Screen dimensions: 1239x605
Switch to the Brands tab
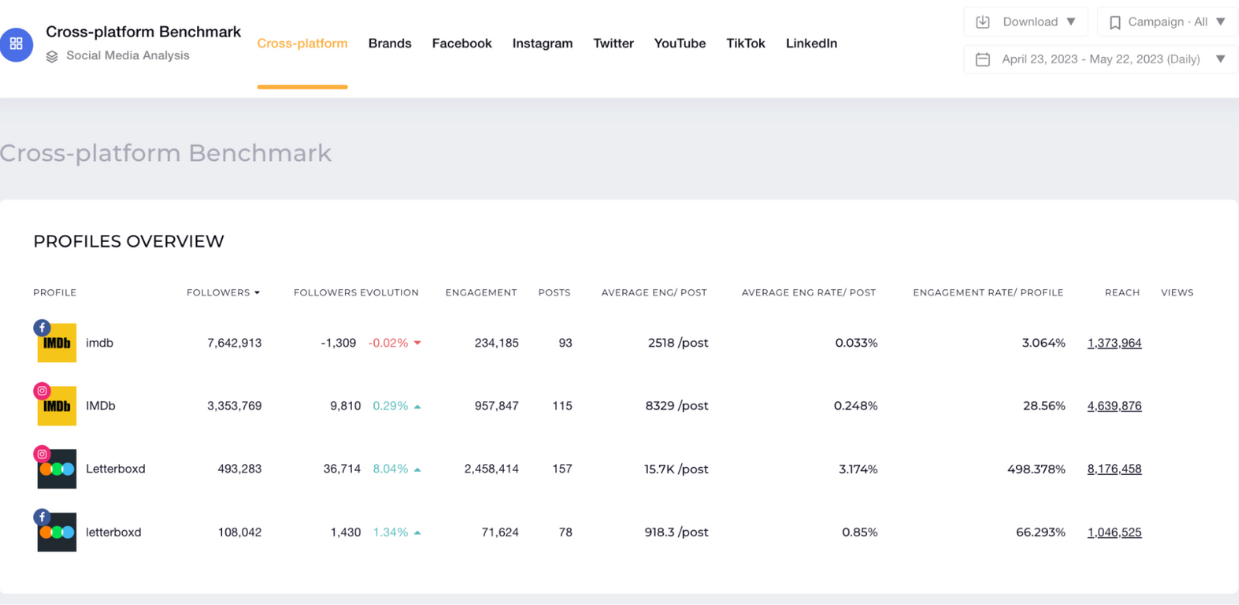390,43
